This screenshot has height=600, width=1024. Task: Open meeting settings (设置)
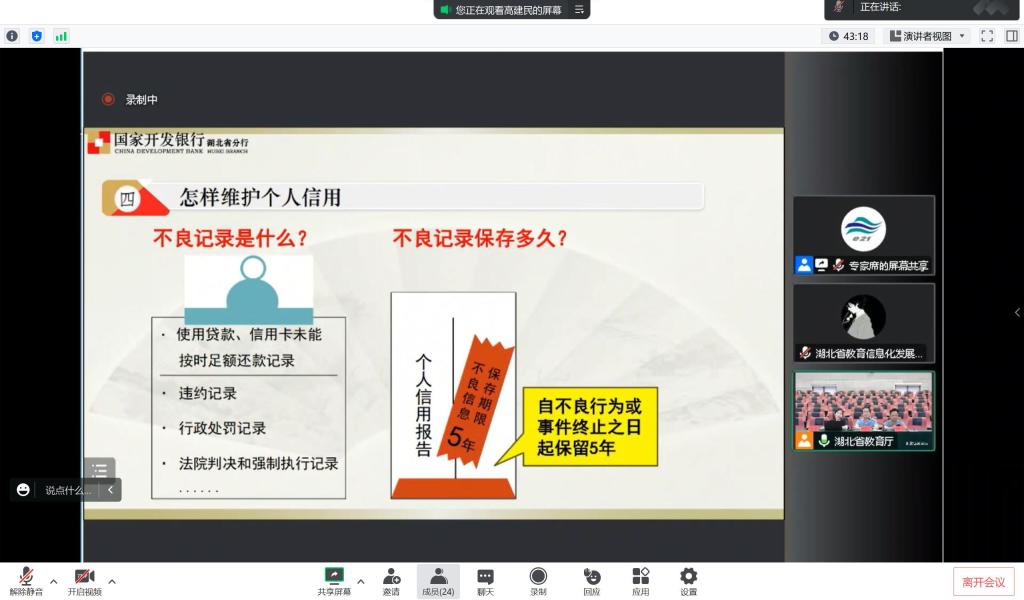(x=688, y=580)
